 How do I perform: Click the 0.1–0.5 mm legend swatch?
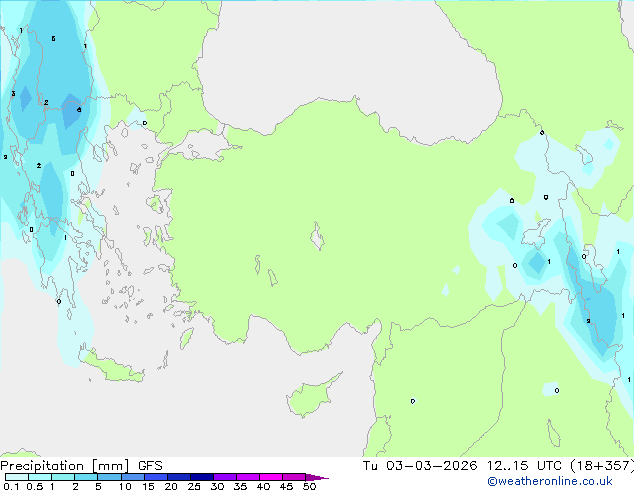17,477
